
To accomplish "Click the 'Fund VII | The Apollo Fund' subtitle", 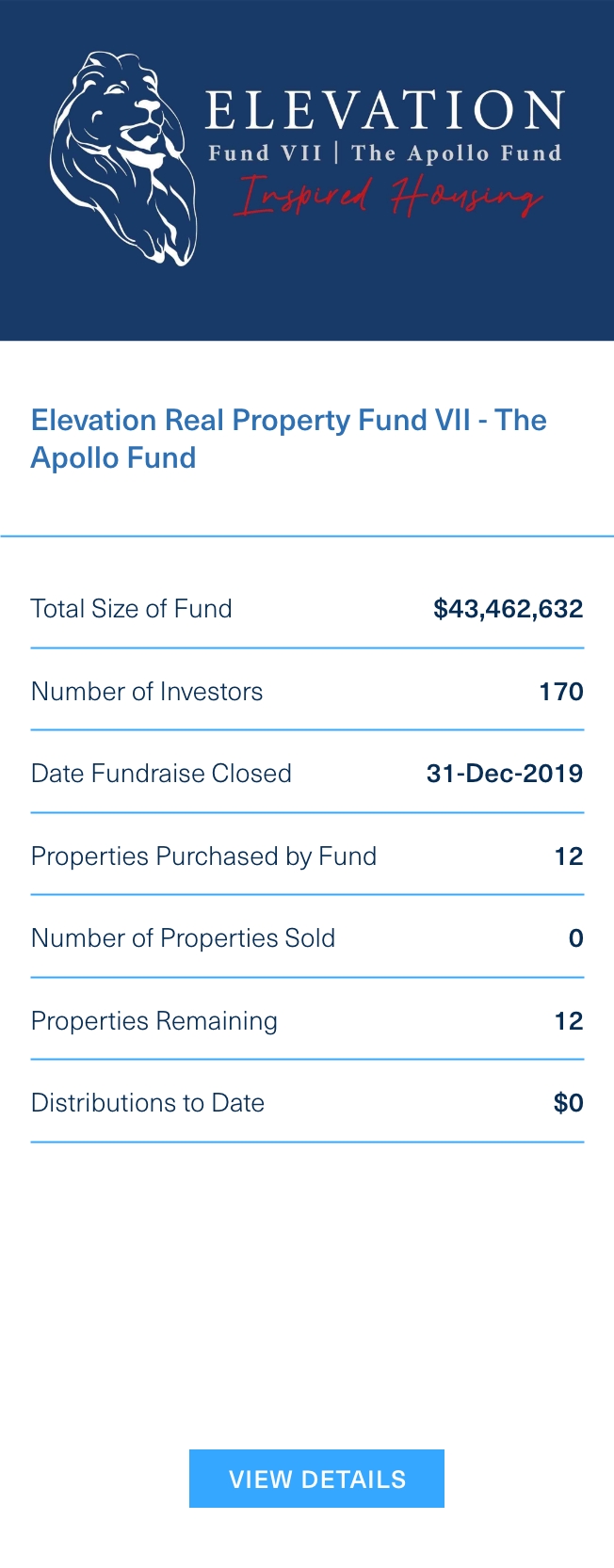I will pos(384,153).
